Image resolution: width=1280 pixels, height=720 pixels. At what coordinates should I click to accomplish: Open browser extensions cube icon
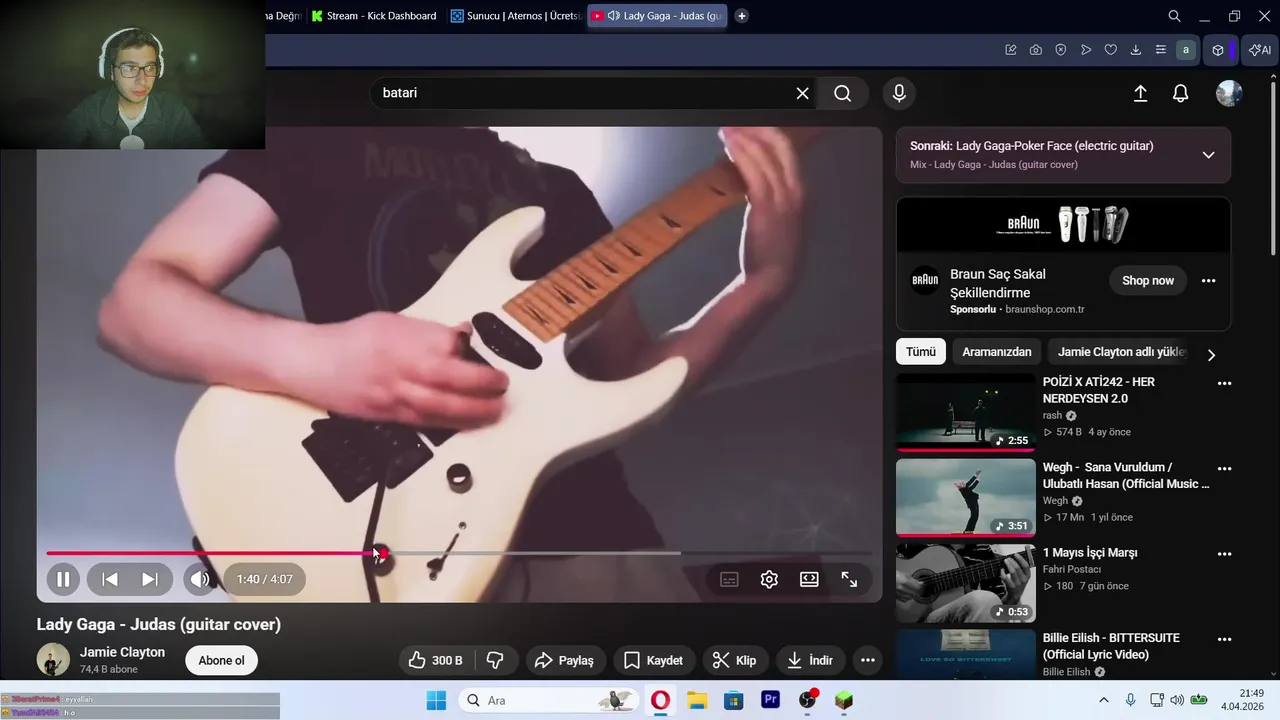coord(1218,50)
